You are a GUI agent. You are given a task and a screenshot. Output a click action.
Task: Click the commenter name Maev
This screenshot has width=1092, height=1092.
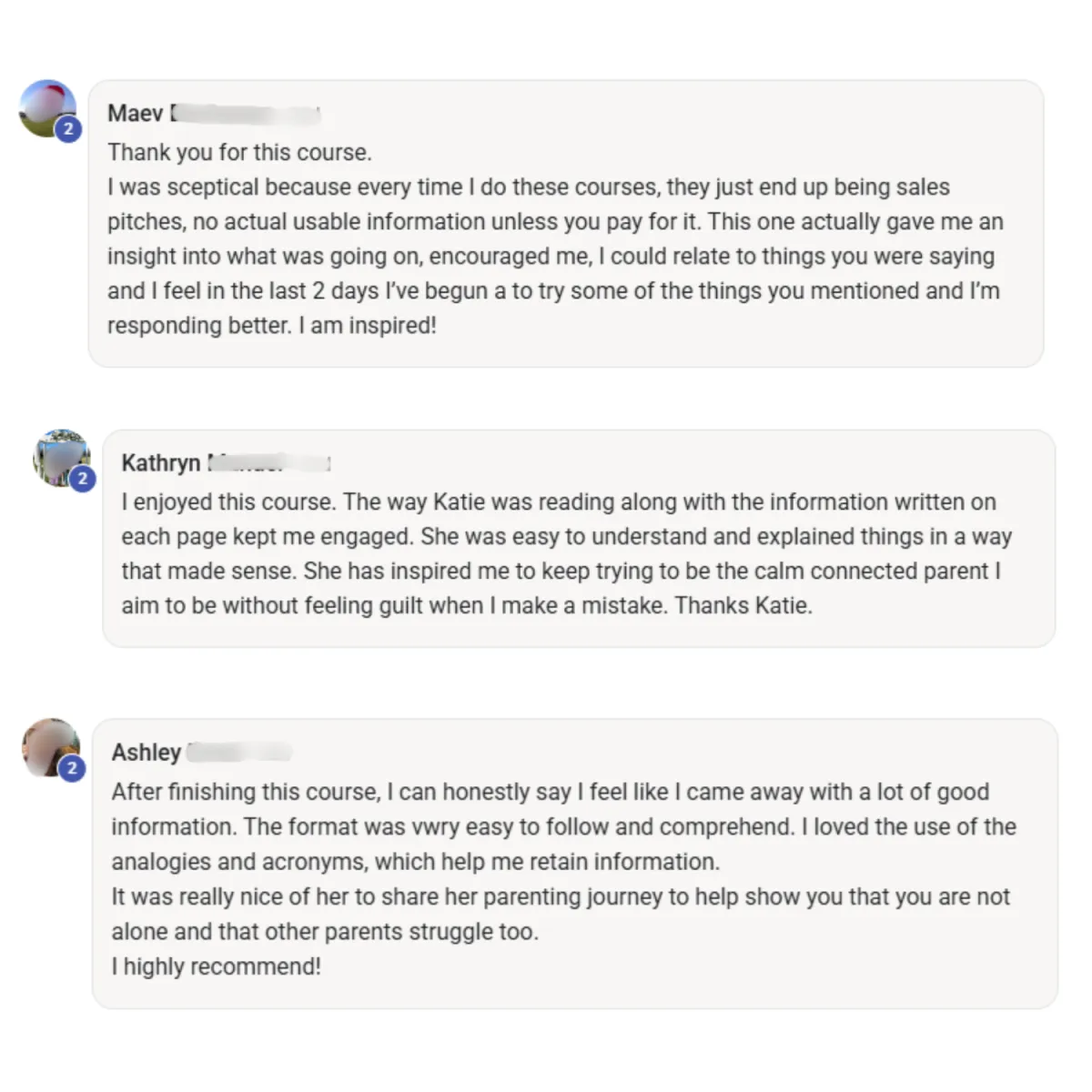[x=136, y=113]
